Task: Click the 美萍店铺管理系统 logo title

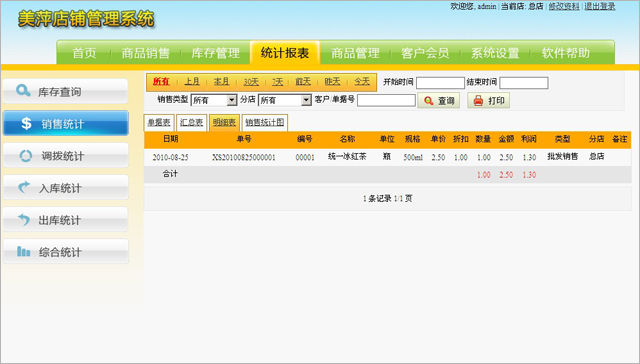Action: [86, 19]
